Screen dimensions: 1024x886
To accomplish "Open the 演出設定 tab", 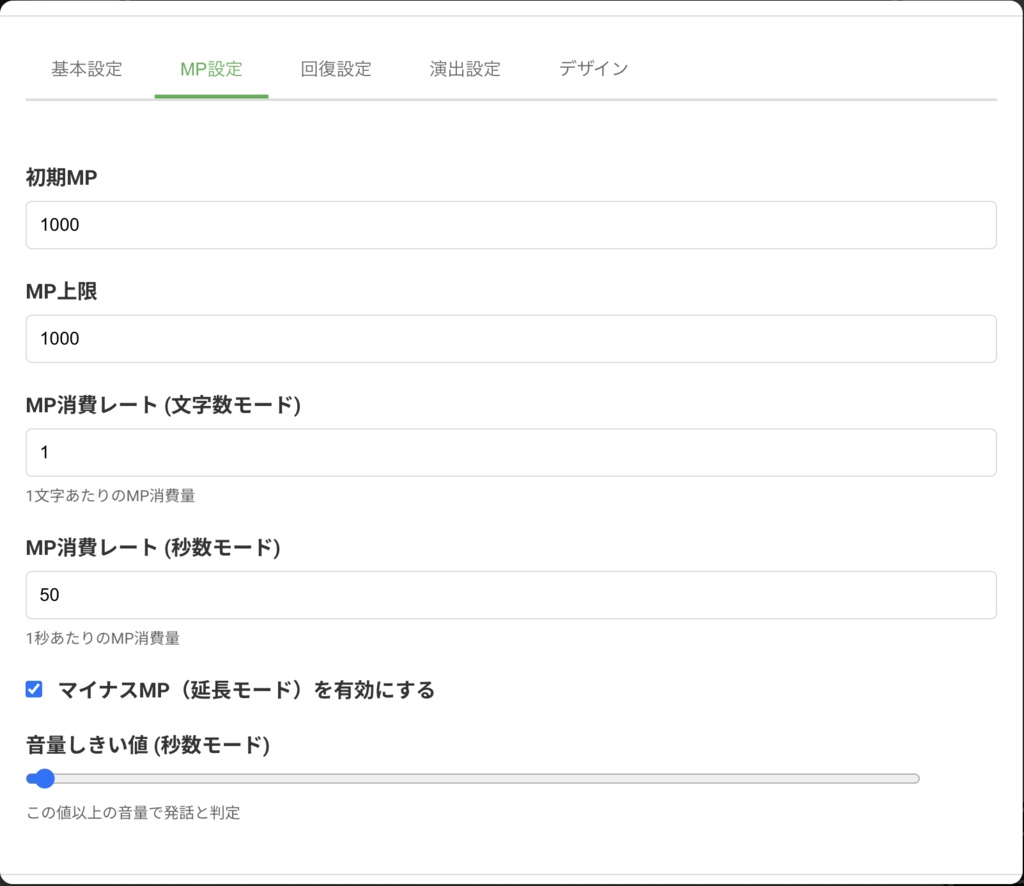I will click(464, 69).
